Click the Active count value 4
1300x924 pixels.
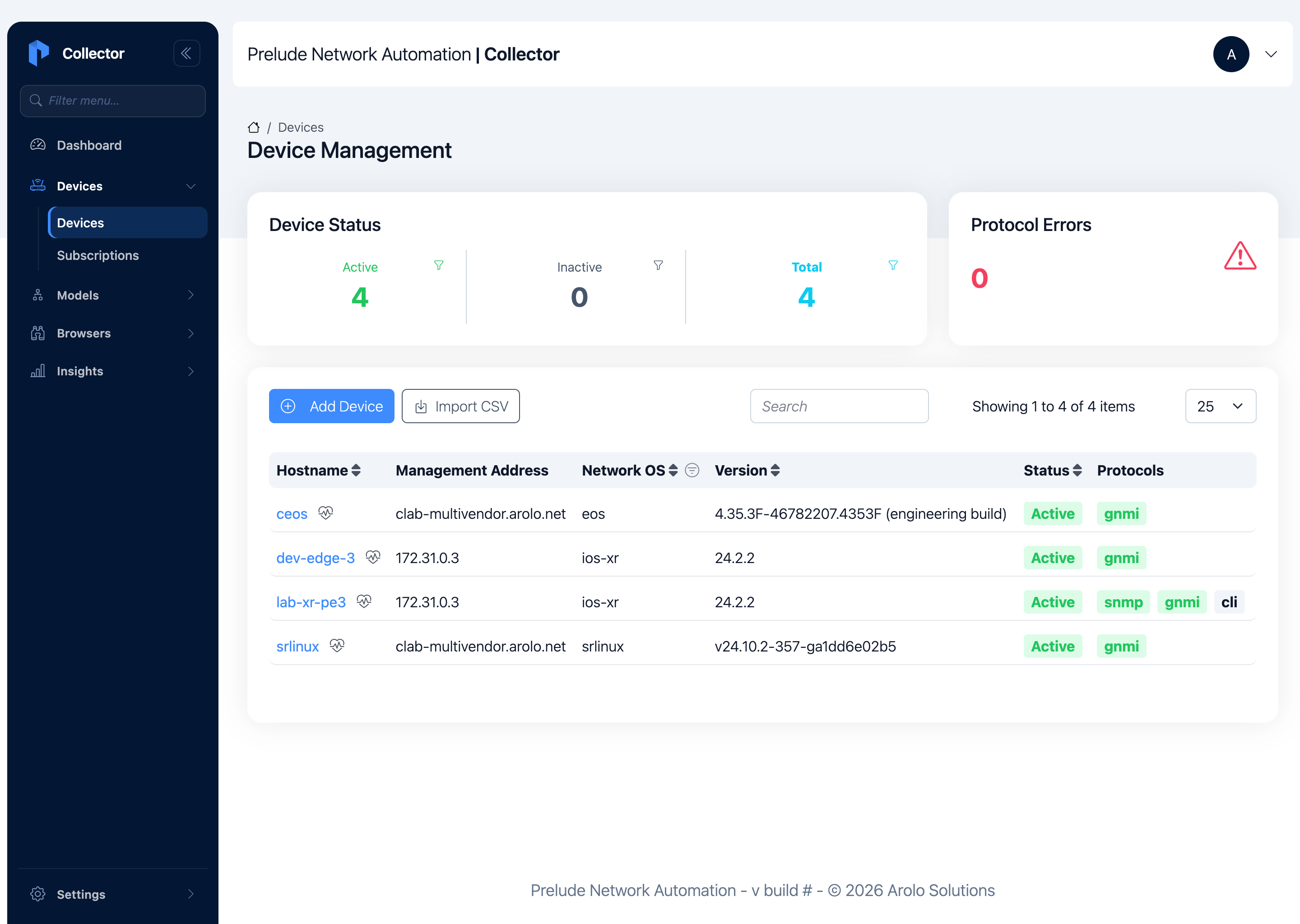(360, 297)
